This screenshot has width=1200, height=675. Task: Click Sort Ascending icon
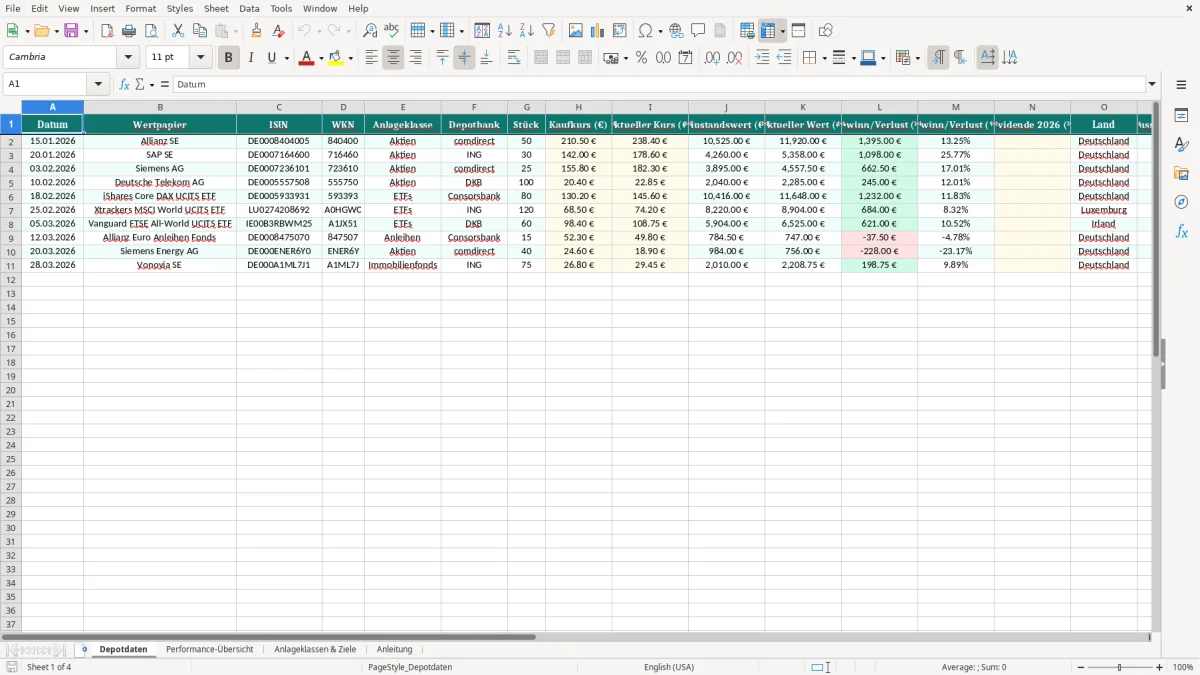(505, 31)
